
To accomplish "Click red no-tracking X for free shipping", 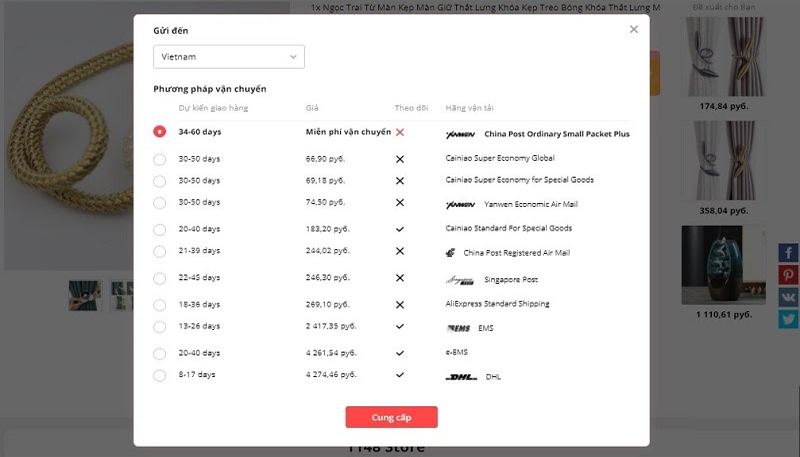I will (x=400, y=132).
